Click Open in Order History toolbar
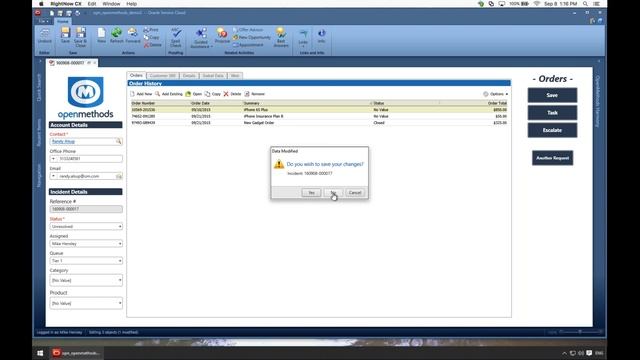This screenshot has width=640, height=360. point(193,94)
